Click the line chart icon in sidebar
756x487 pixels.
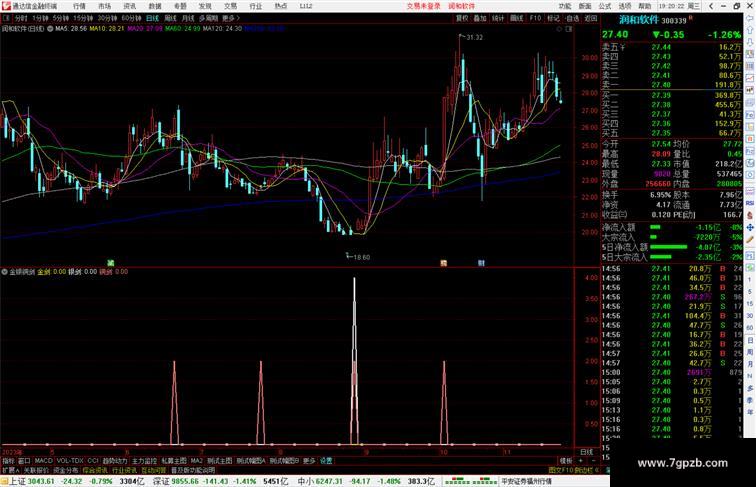tap(750, 78)
